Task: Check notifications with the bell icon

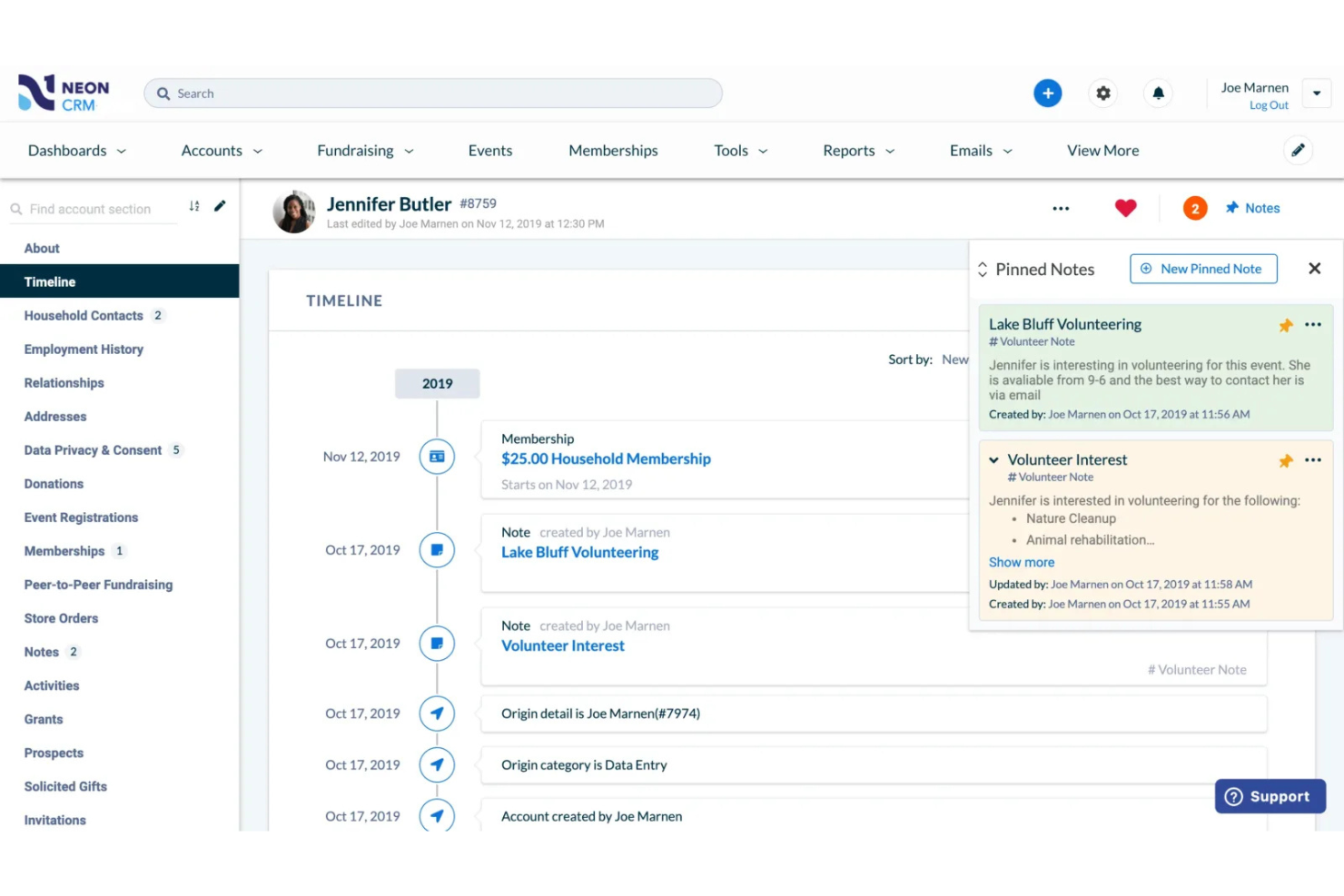Action: click(1158, 93)
